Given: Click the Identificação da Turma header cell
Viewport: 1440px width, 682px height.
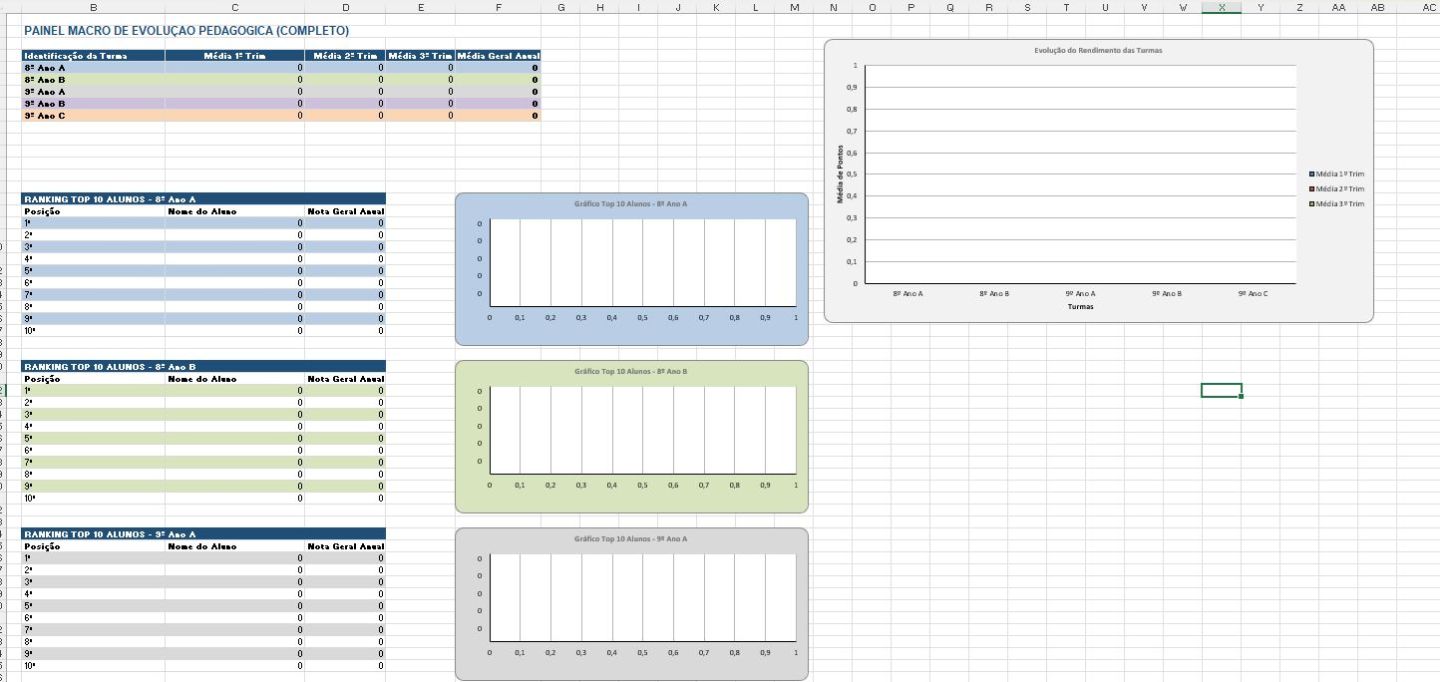Looking at the screenshot, I should (93, 55).
